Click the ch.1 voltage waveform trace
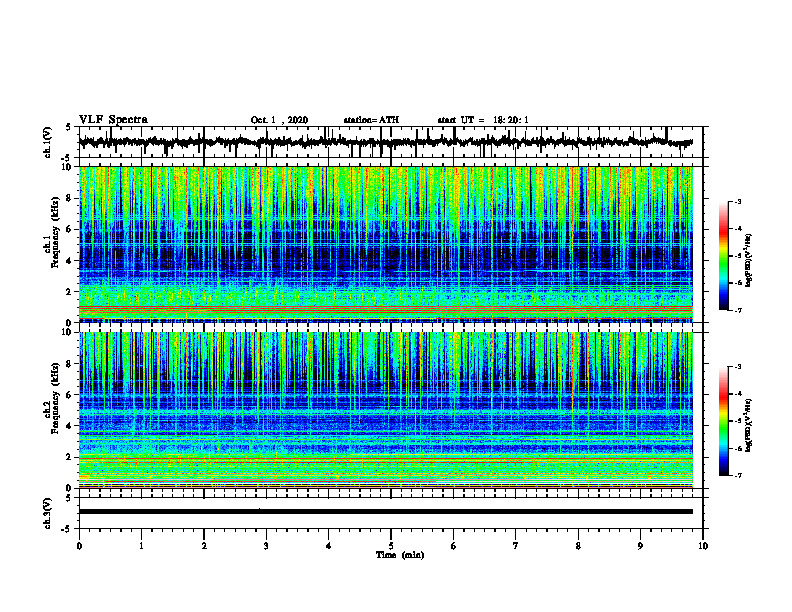This screenshot has width=792, height=612. 385,142
